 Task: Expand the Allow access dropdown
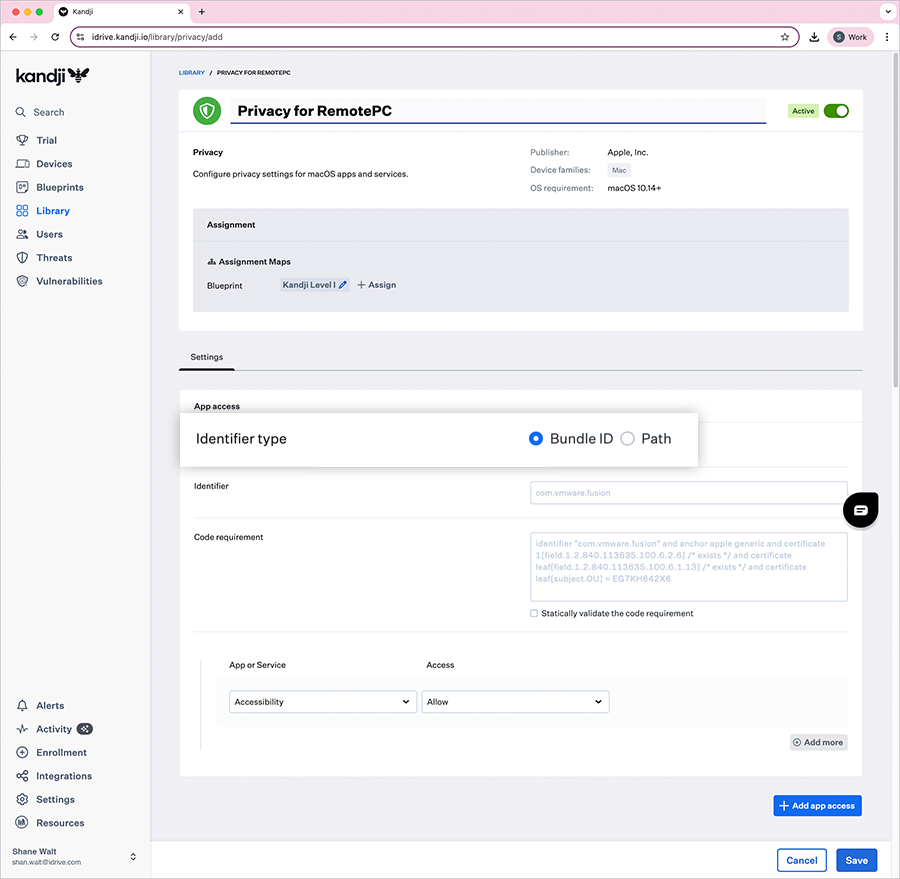coord(515,702)
